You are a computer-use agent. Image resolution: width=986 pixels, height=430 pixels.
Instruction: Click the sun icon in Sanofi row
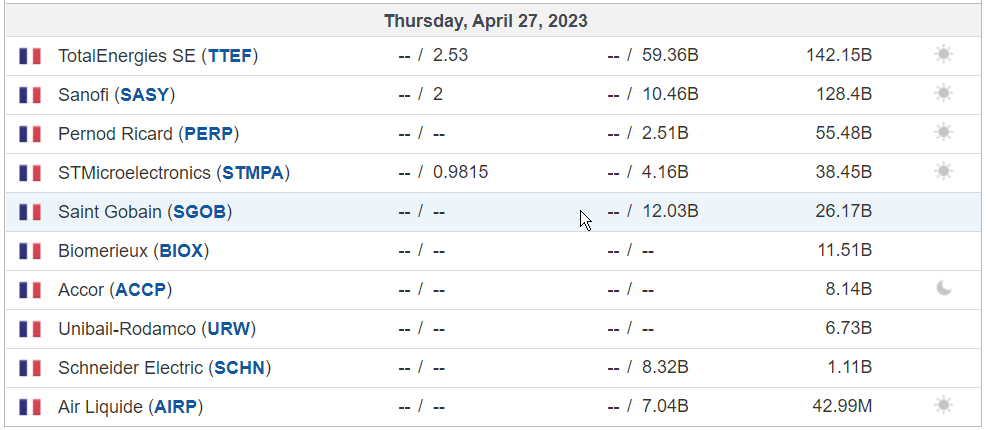point(943,94)
